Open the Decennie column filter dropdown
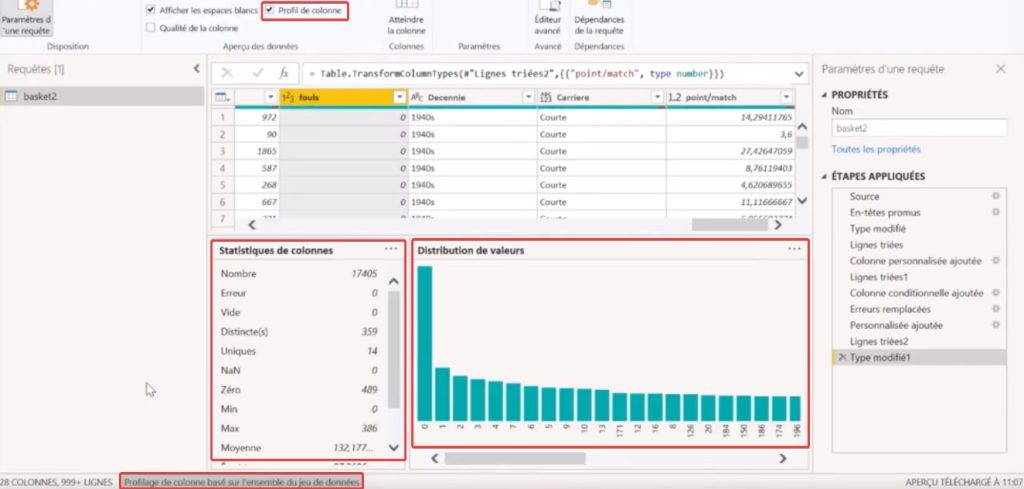 528,97
